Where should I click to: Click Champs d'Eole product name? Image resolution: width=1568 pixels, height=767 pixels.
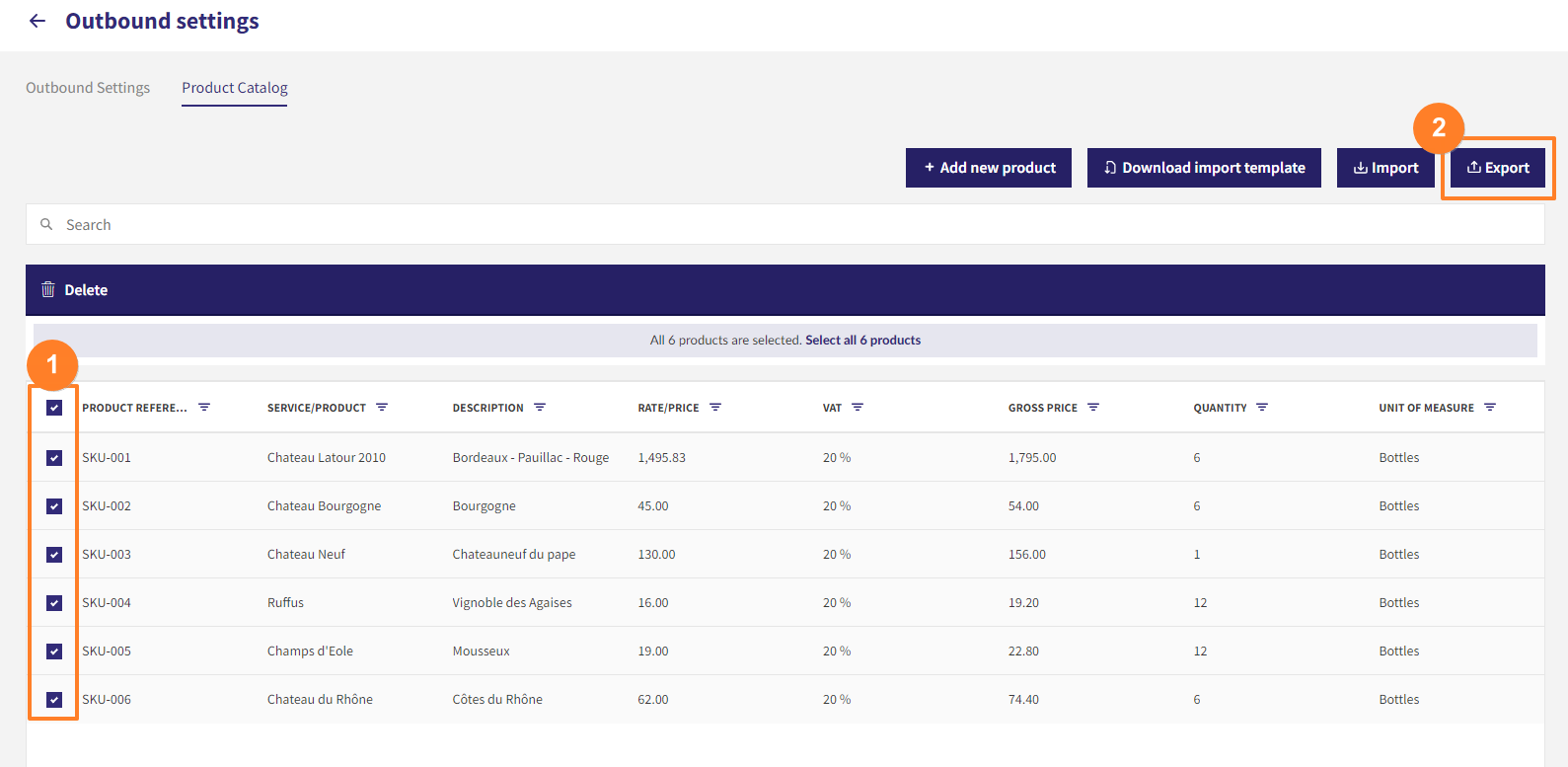pos(310,651)
